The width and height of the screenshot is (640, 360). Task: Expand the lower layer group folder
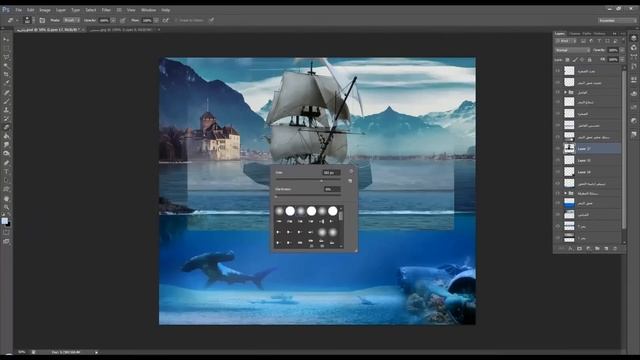[565, 193]
